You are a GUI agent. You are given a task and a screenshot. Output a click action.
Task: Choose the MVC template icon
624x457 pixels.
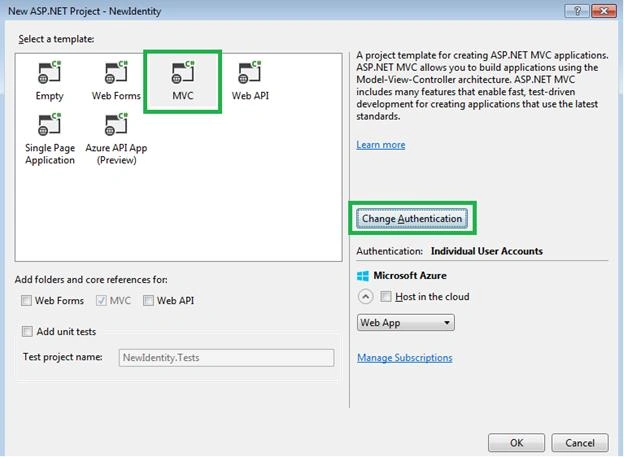click(183, 72)
